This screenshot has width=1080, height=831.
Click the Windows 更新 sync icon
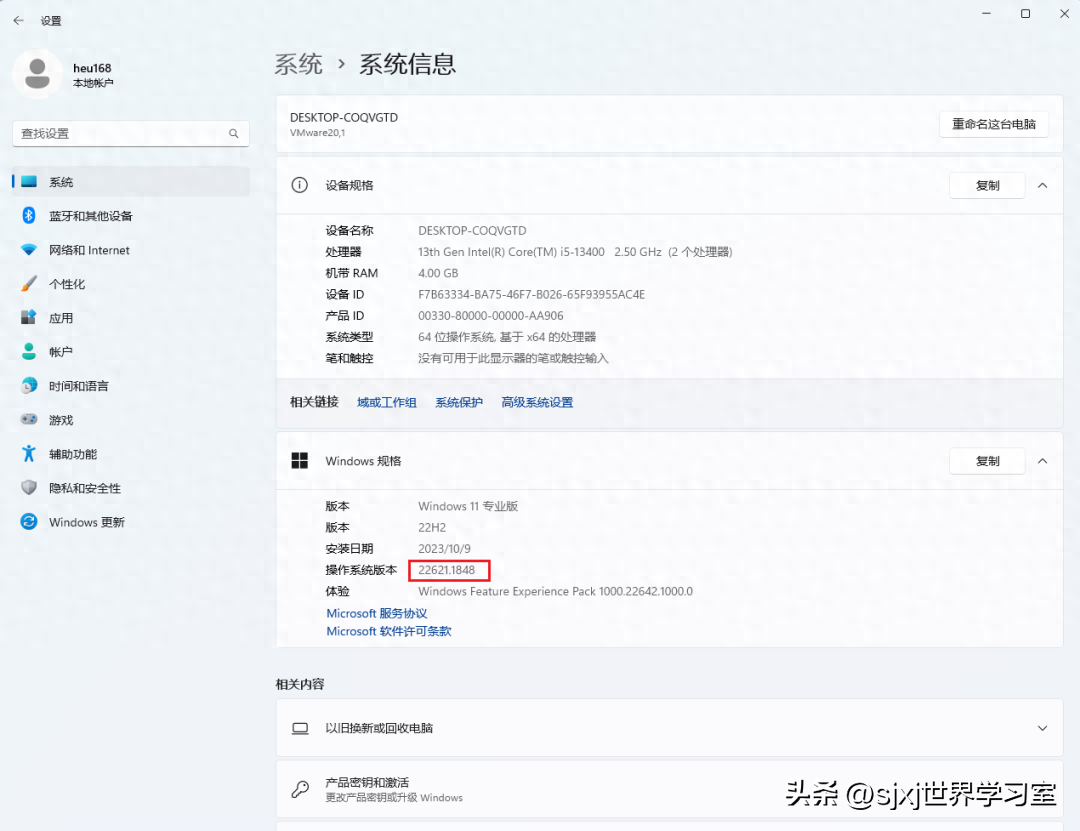pyautogui.click(x=29, y=522)
